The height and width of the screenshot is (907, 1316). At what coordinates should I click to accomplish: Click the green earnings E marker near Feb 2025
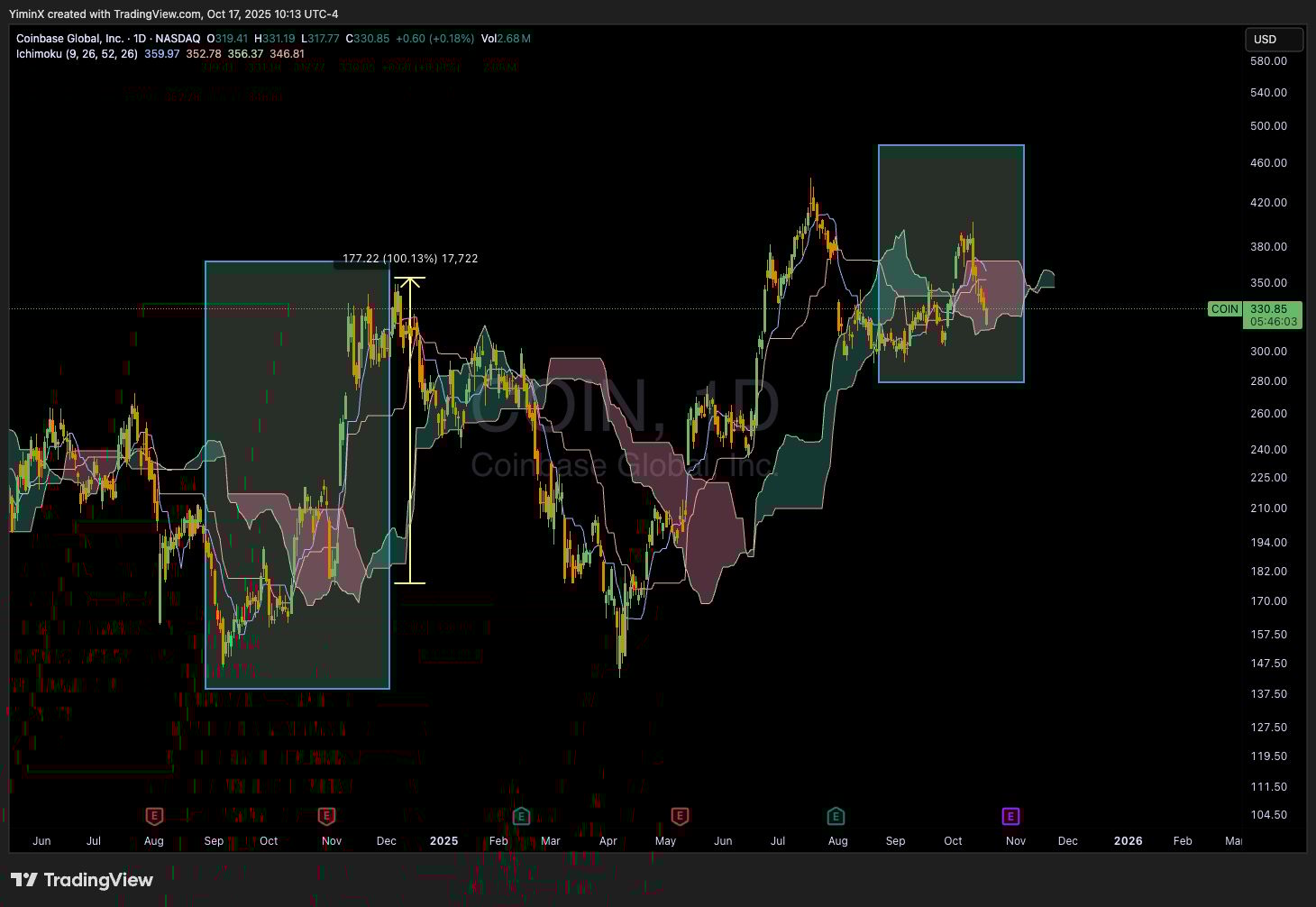(521, 816)
